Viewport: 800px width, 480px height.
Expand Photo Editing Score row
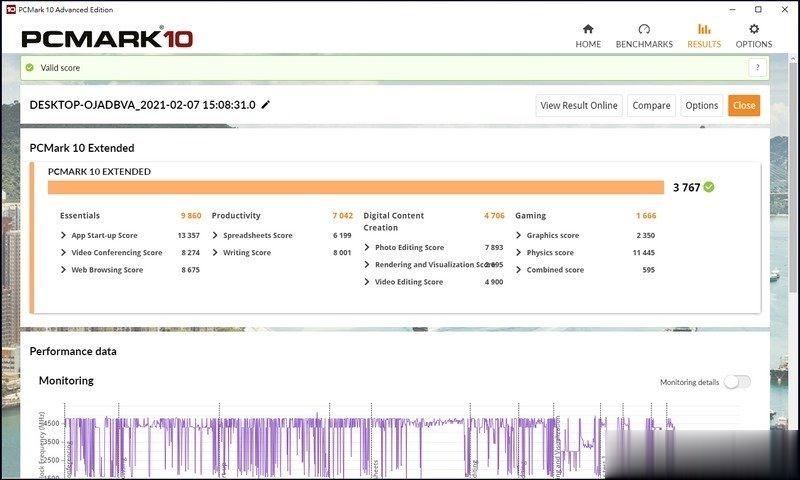pyautogui.click(x=367, y=247)
